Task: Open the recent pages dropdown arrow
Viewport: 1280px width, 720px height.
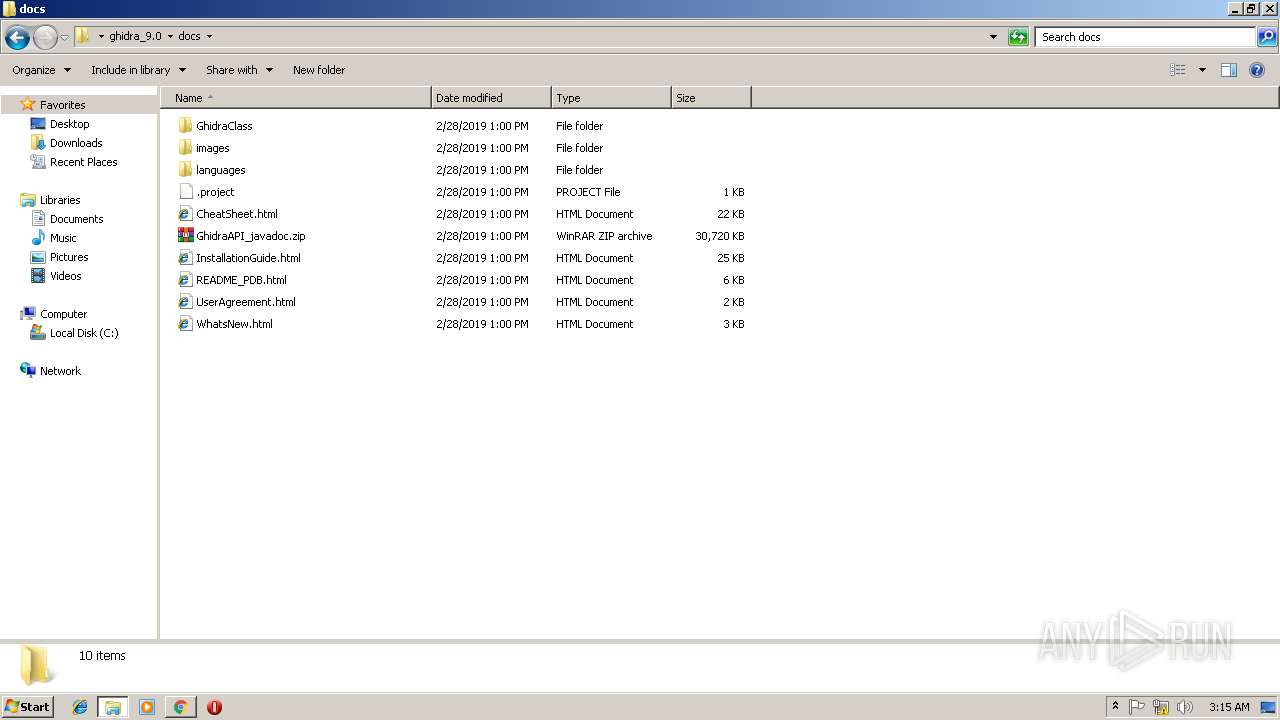Action: tap(65, 38)
